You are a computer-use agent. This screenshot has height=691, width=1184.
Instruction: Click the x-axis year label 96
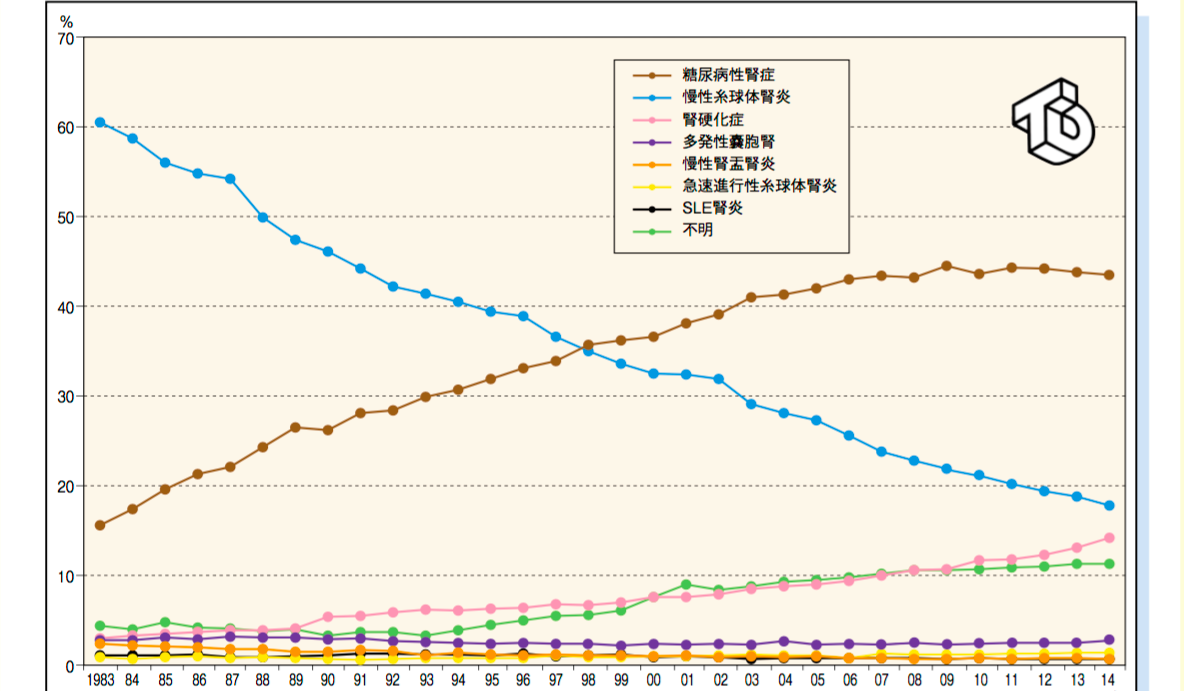tap(523, 680)
